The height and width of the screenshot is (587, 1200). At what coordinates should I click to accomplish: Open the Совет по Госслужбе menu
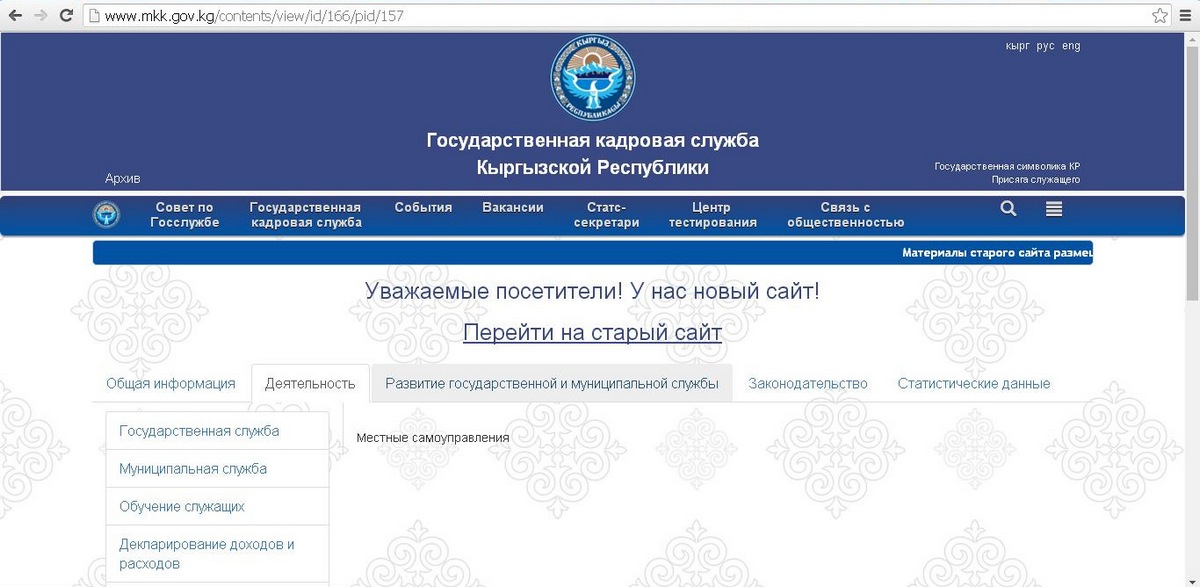(x=184, y=215)
